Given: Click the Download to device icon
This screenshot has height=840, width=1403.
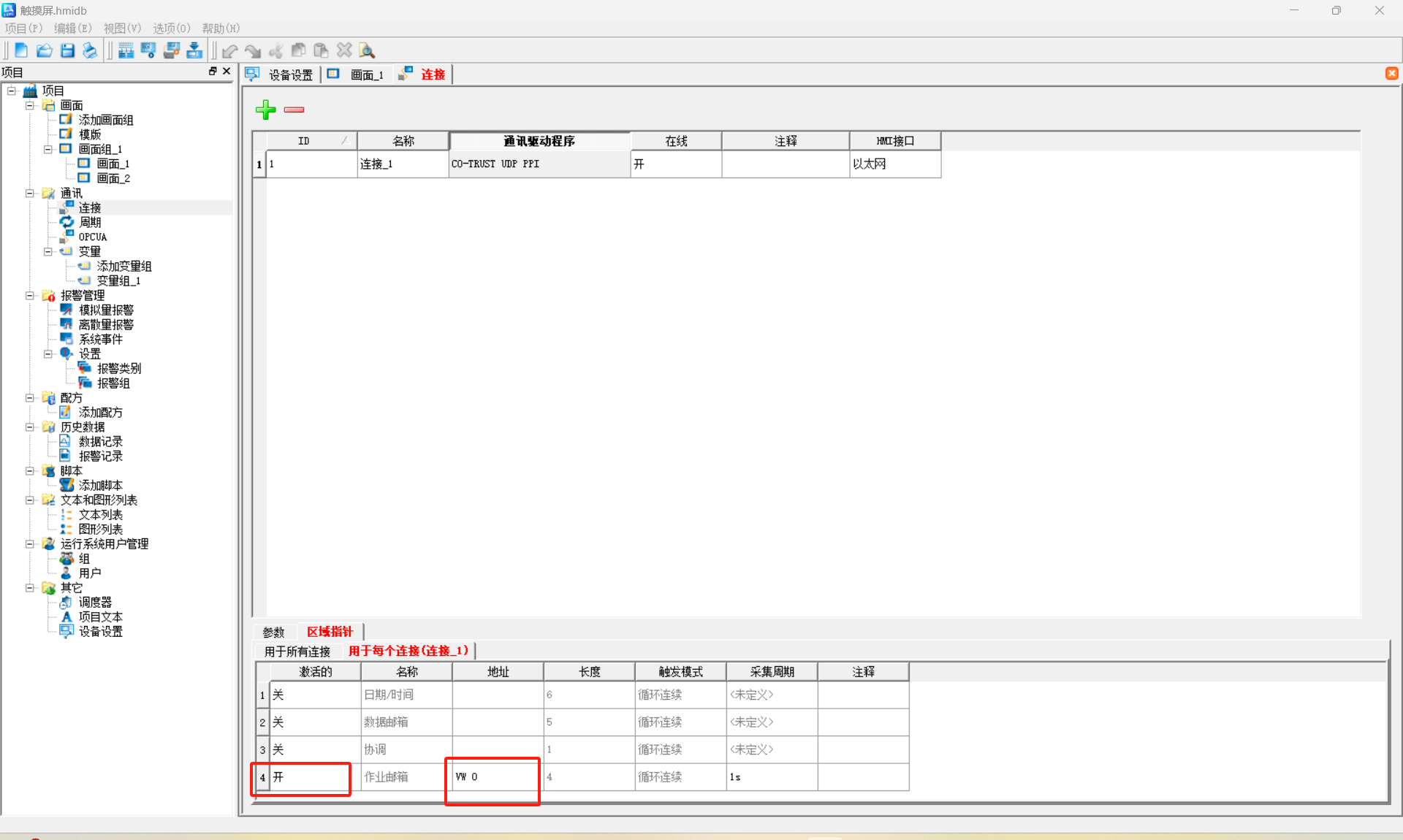Looking at the screenshot, I should click(x=194, y=50).
